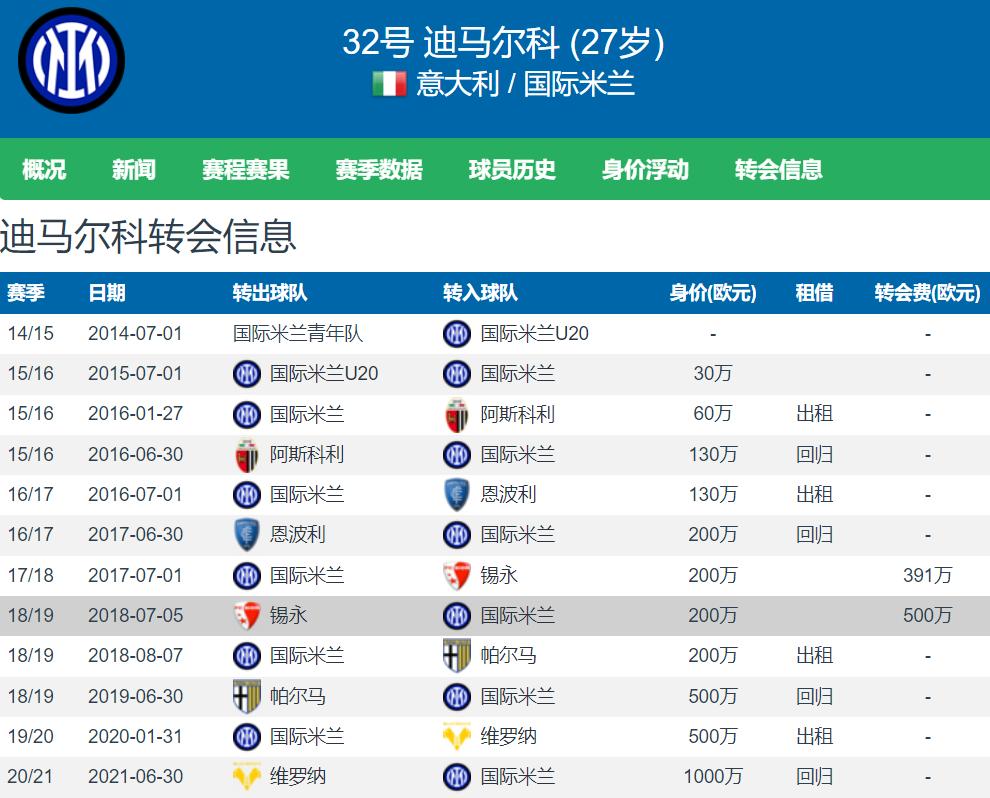Click Parma crest in 2018-08-07 row
The image size is (990, 798).
(x=456, y=655)
